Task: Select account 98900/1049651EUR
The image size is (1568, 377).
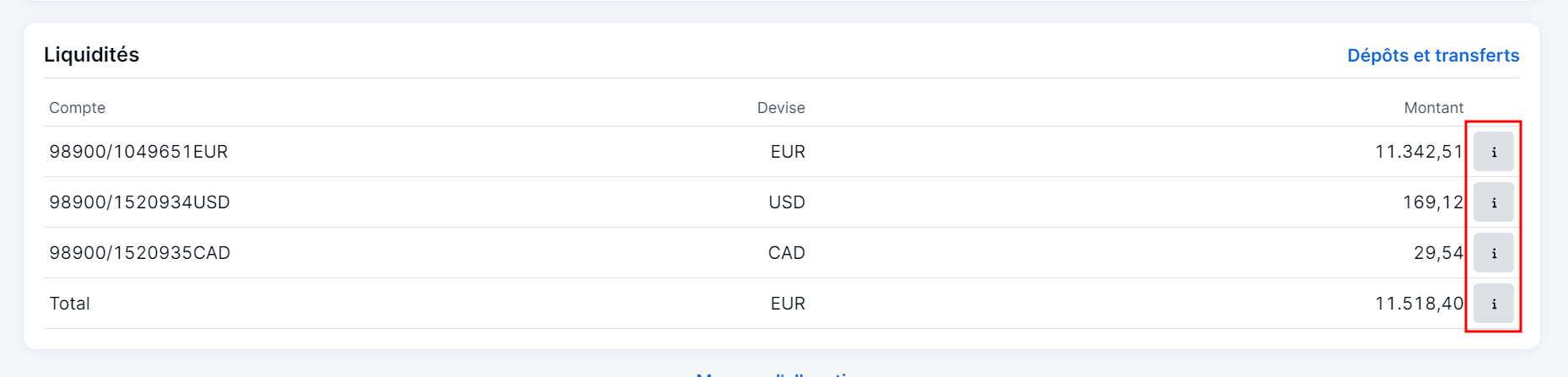Action: point(138,152)
